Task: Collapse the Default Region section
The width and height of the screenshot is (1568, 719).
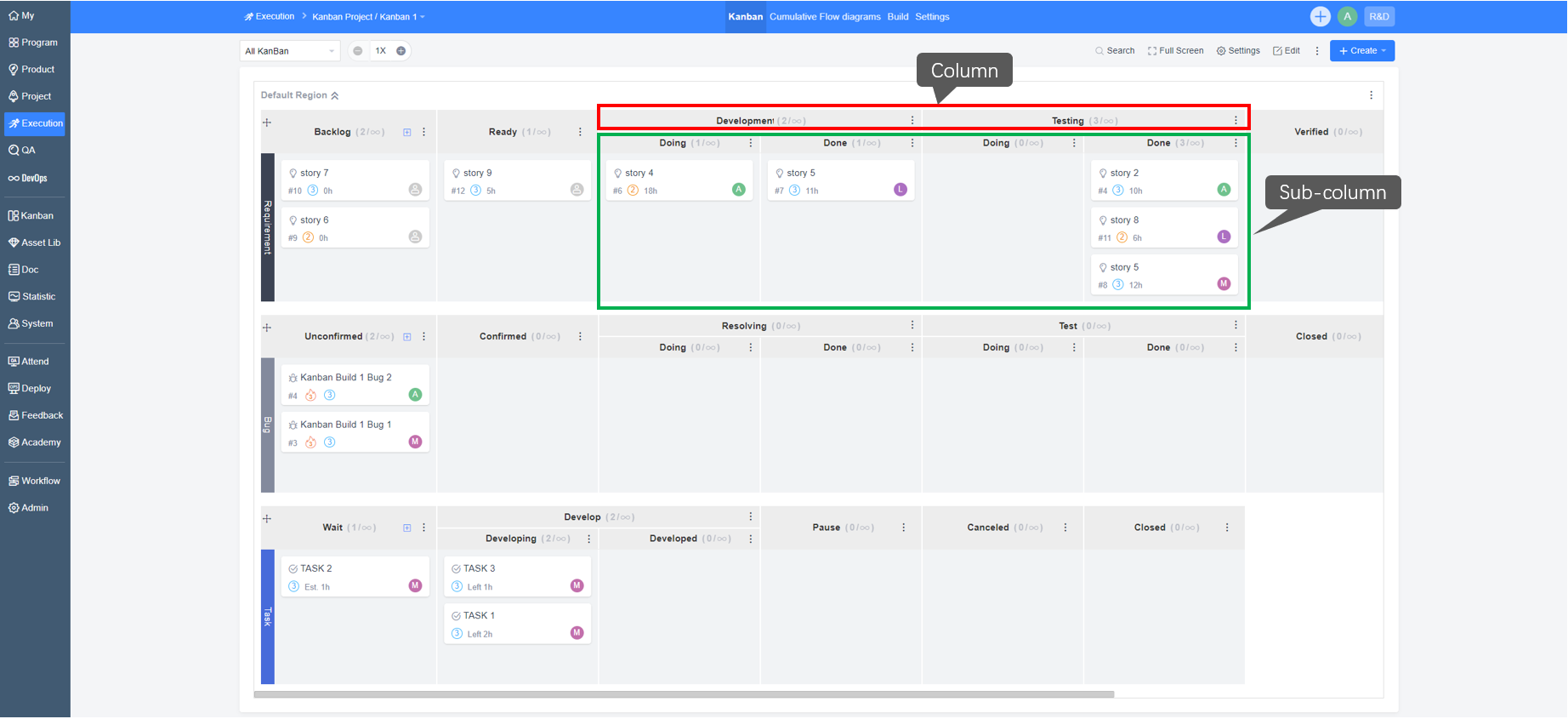Action: (335, 96)
